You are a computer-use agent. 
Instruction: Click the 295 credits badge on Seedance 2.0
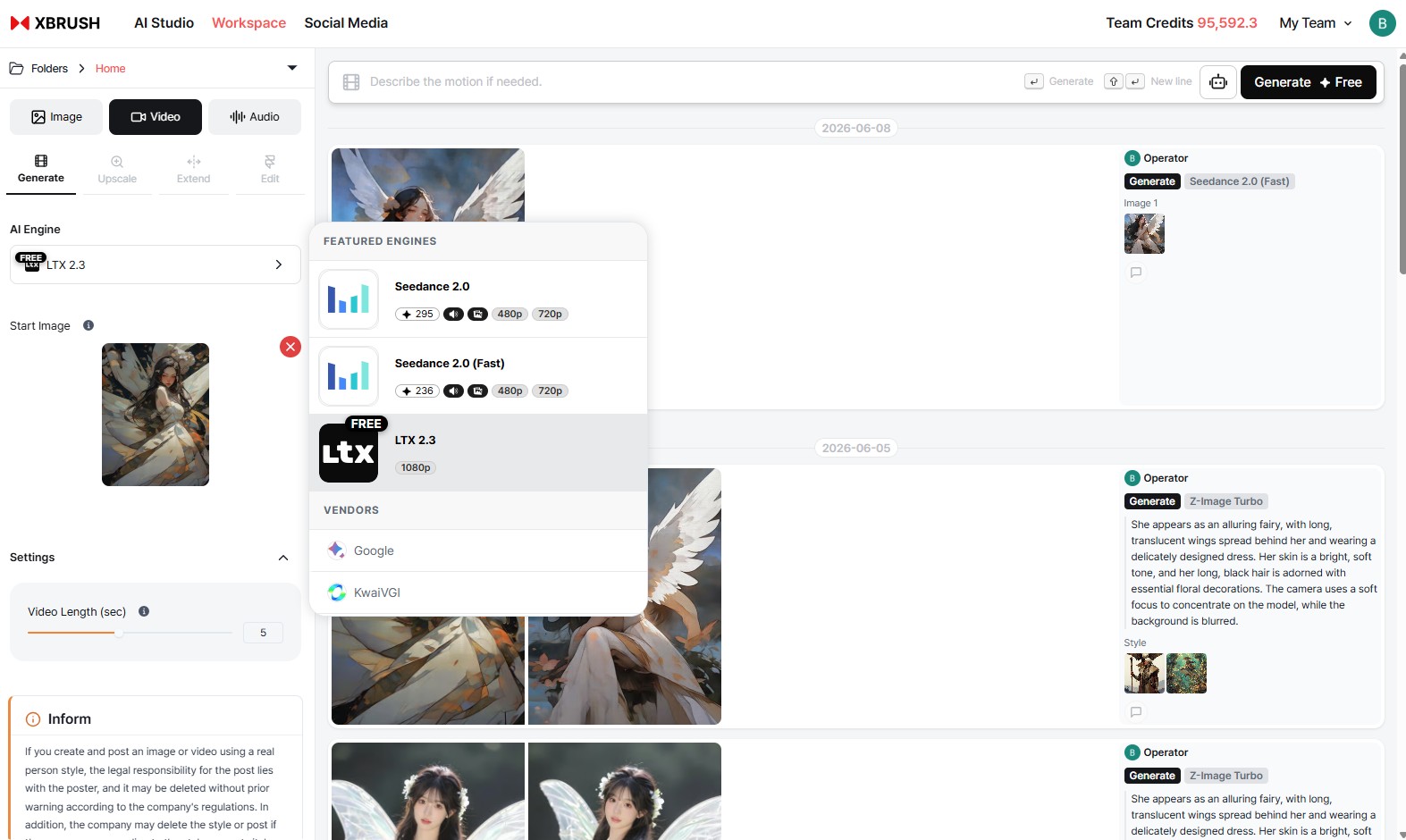(417, 315)
